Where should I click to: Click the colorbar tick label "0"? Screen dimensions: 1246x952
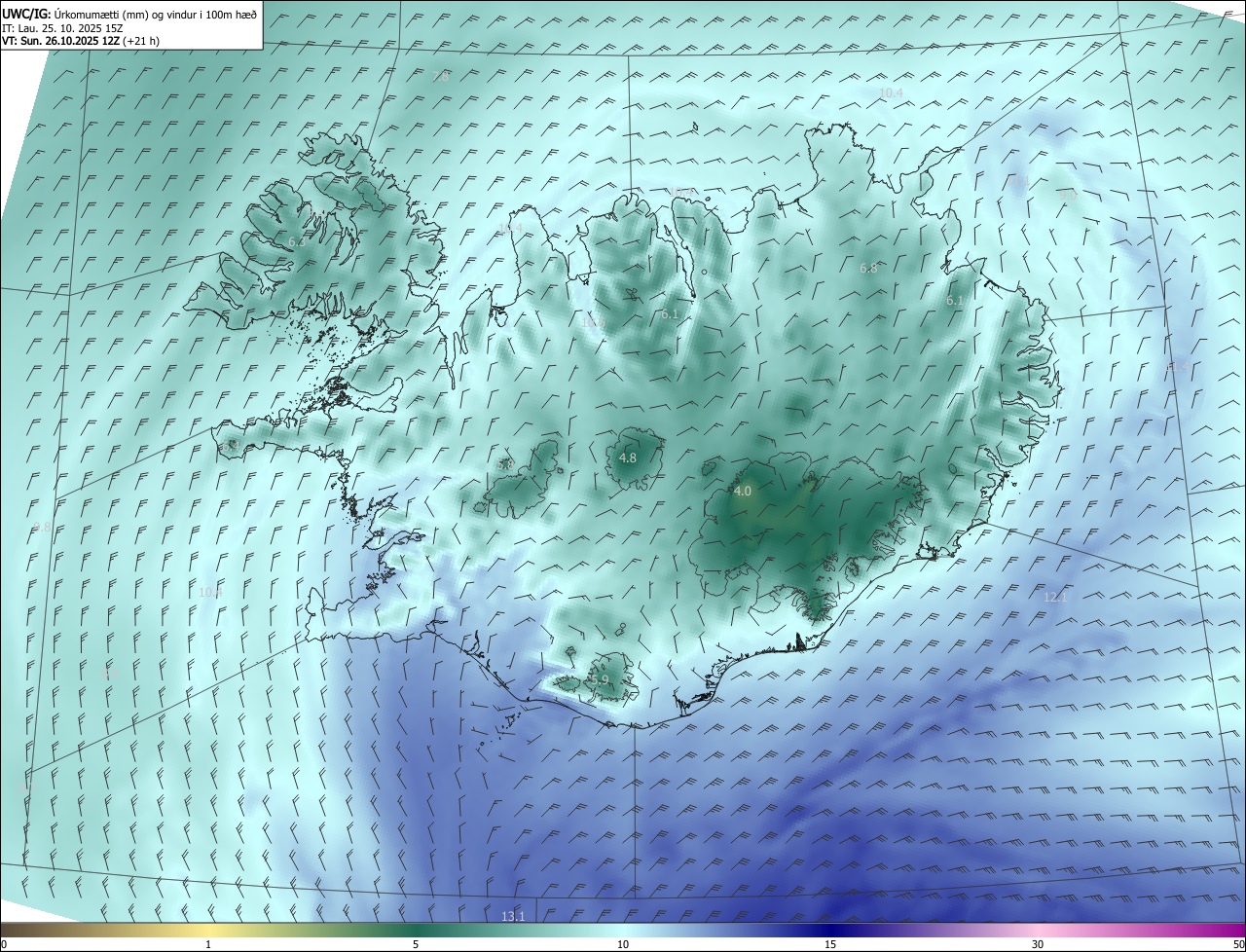[4, 944]
